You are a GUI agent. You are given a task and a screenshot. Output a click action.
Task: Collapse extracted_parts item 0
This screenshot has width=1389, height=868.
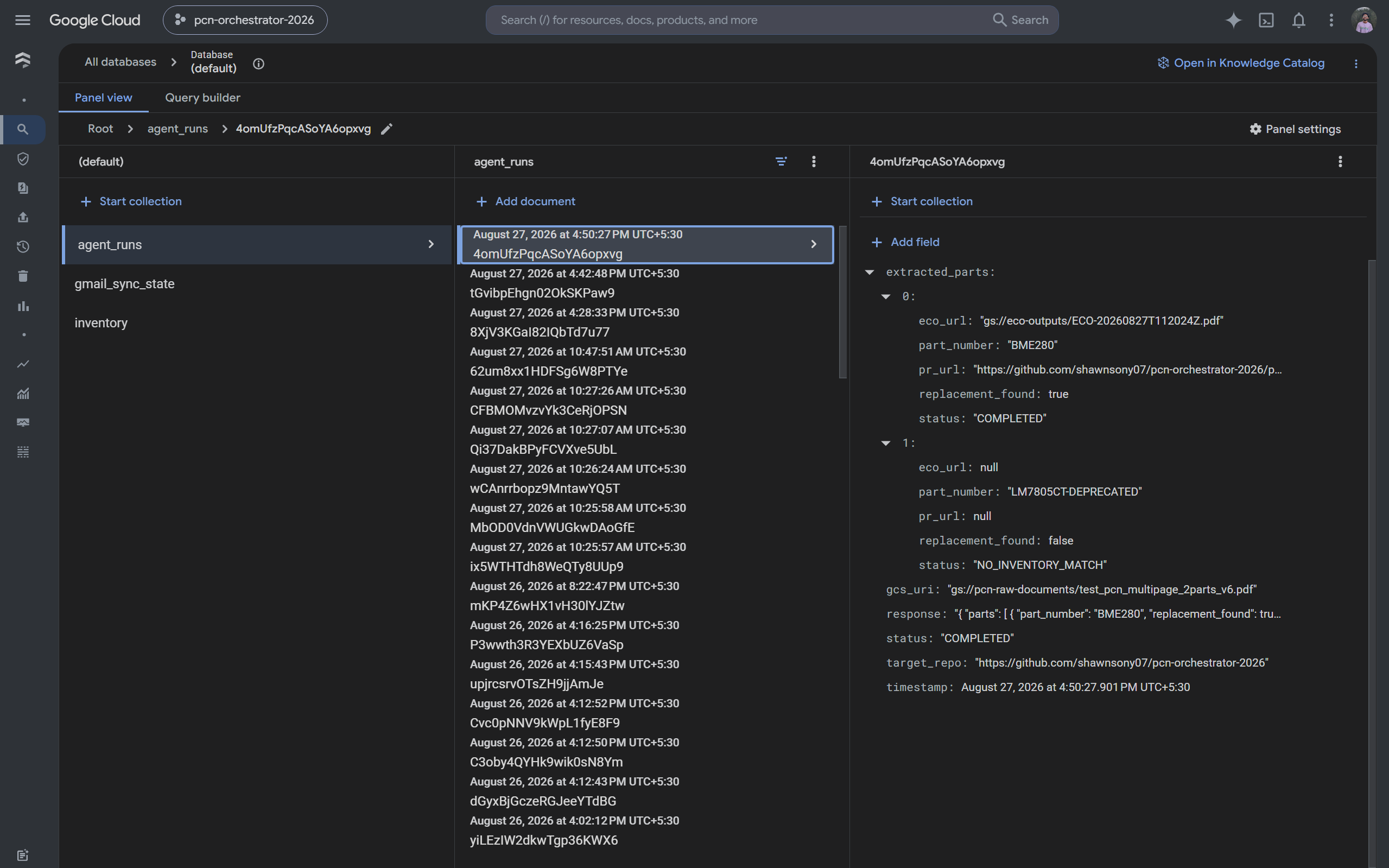(x=886, y=297)
